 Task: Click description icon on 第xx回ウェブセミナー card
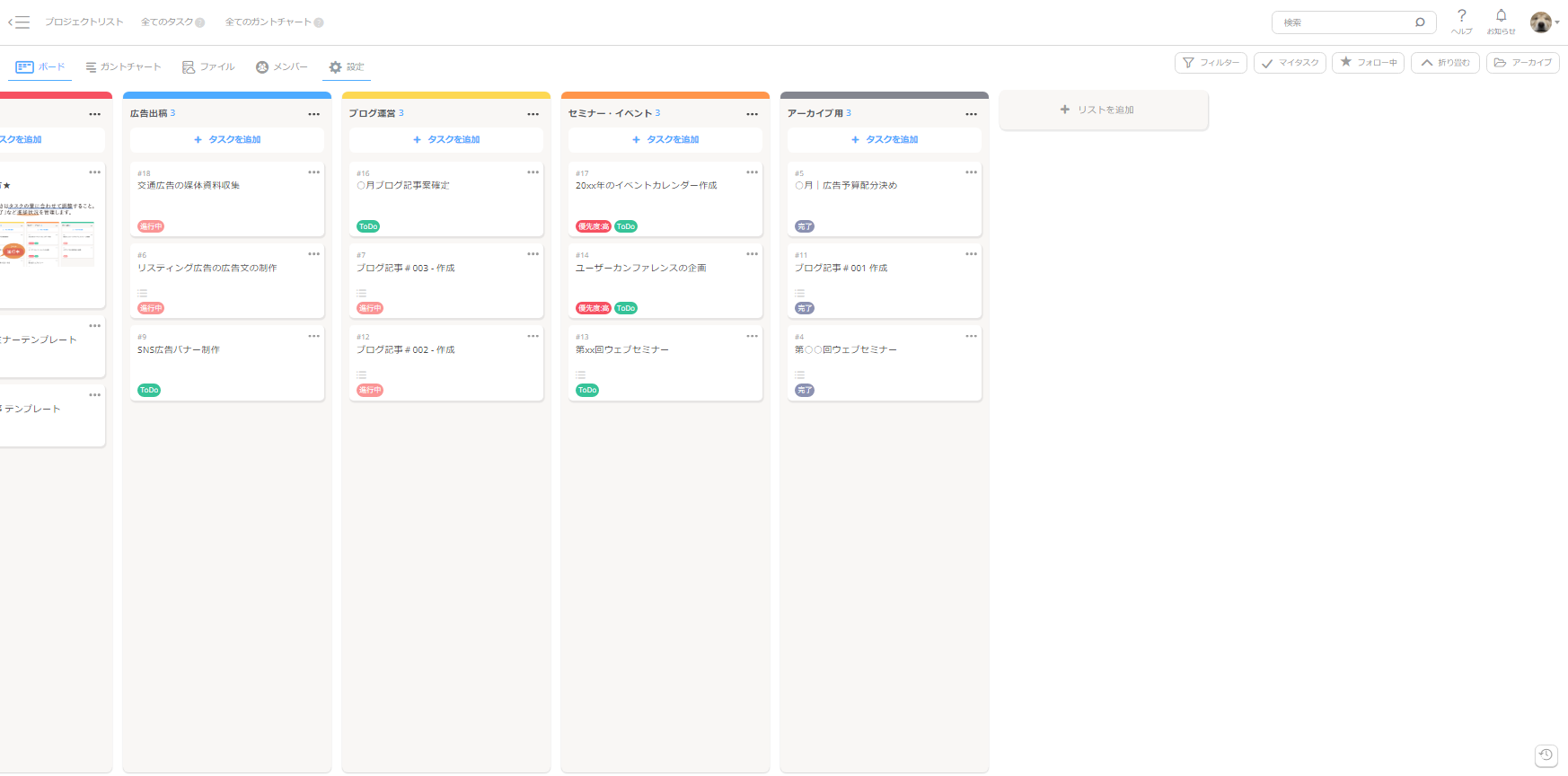(x=580, y=375)
